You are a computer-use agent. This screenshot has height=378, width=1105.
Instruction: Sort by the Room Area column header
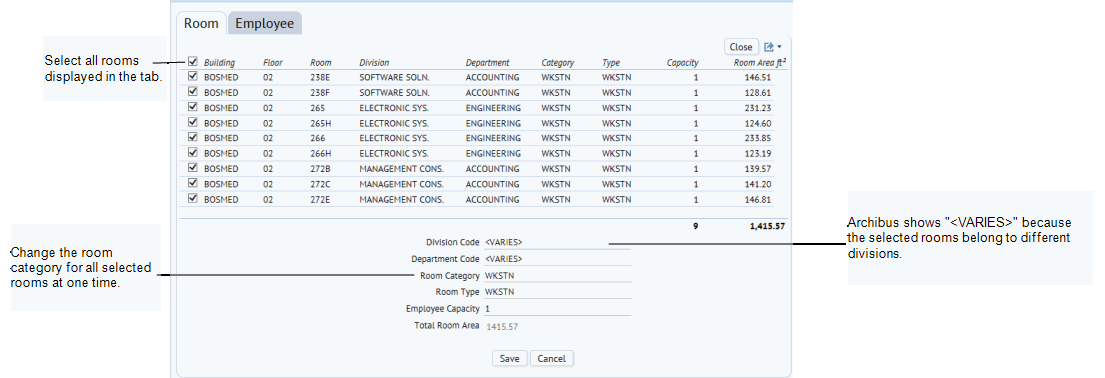[x=760, y=62]
